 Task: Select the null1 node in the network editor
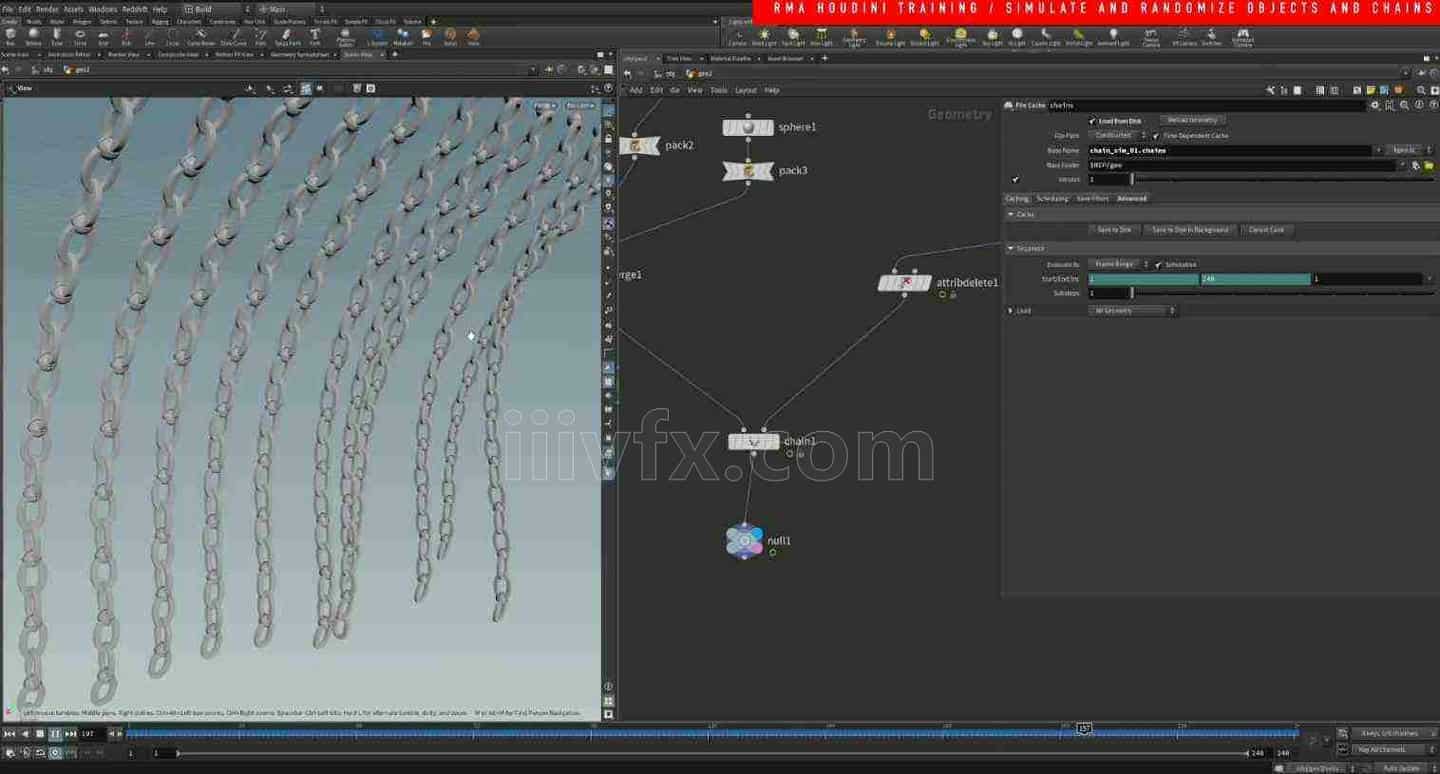745,540
